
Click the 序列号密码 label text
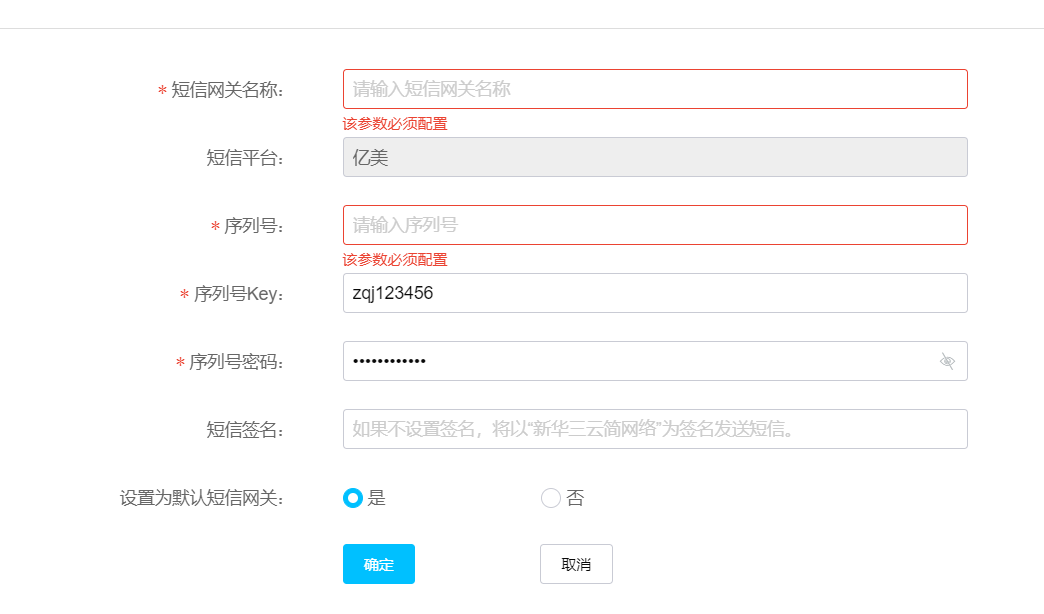click(237, 362)
